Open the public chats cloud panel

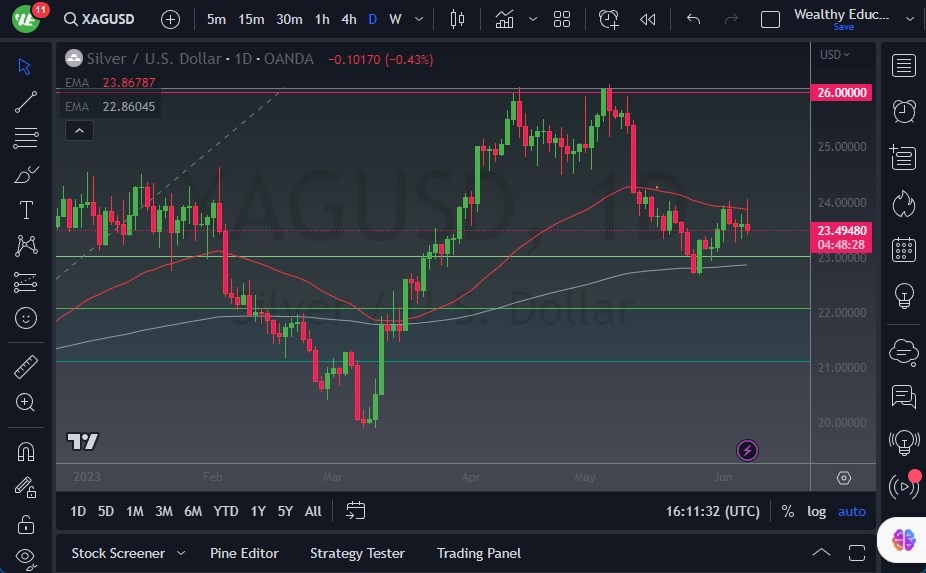pyautogui.click(x=904, y=352)
